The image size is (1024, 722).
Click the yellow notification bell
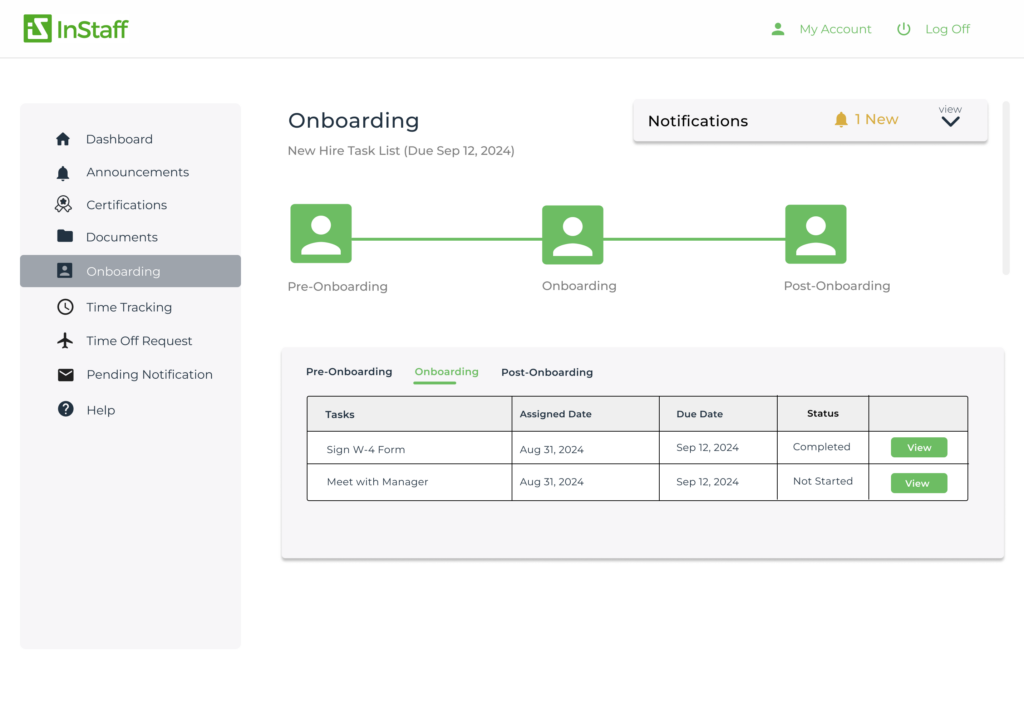[x=841, y=120]
